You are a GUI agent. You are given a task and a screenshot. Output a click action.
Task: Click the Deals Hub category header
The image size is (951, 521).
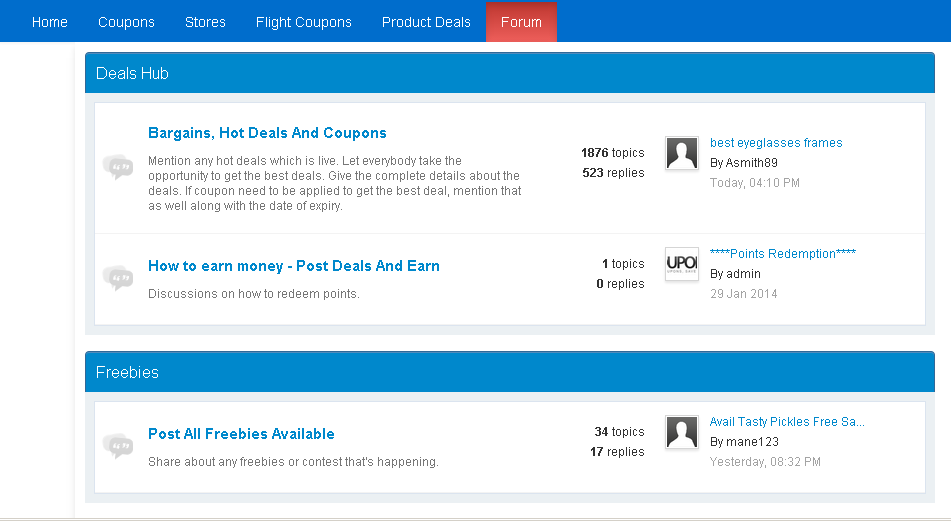(132, 73)
